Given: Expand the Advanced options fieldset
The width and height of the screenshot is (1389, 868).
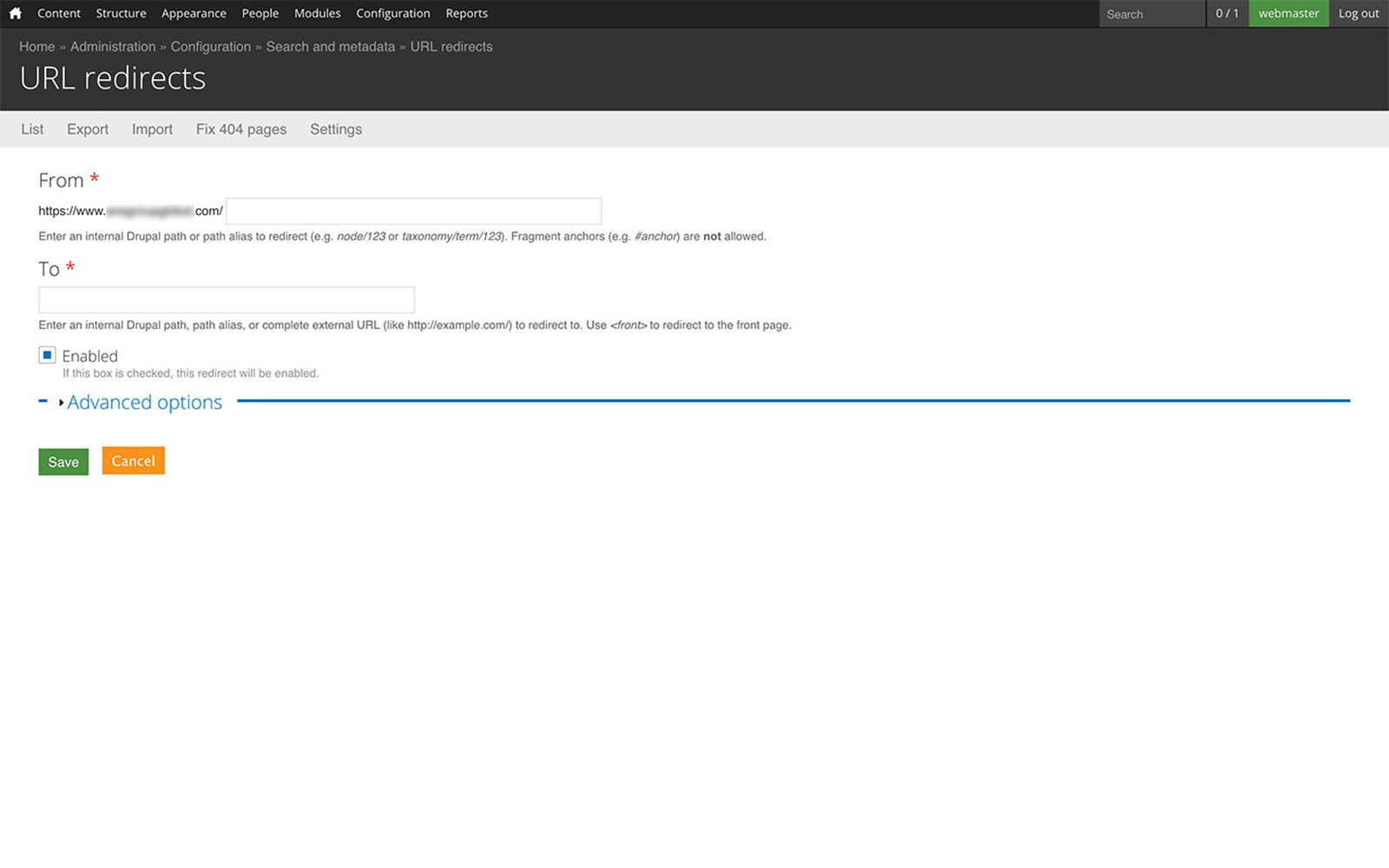Looking at the screenshot, I should [144, 402].
